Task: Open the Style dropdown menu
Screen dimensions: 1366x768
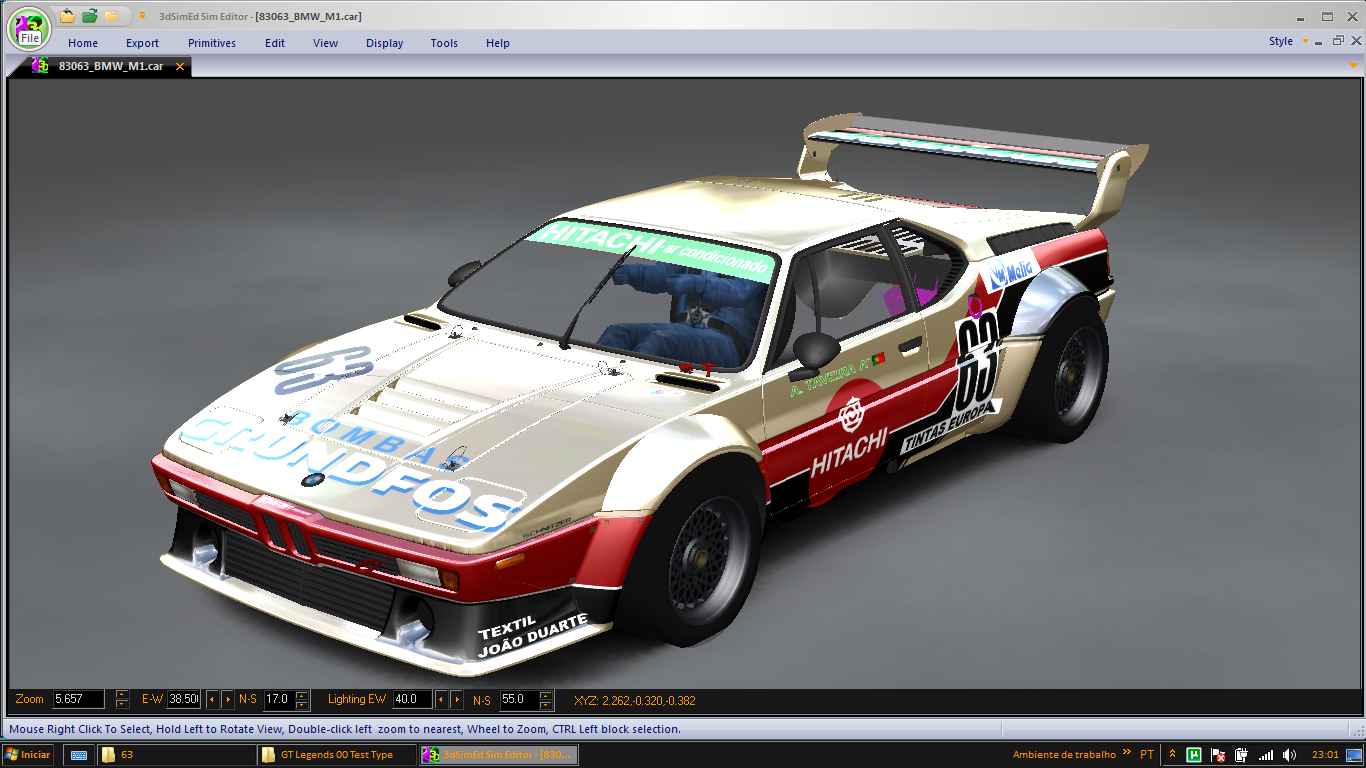Action: click(1288, 42)
